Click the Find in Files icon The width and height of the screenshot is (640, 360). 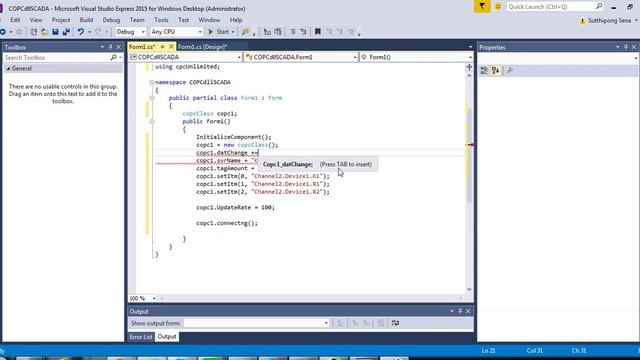tap(245, 31)
